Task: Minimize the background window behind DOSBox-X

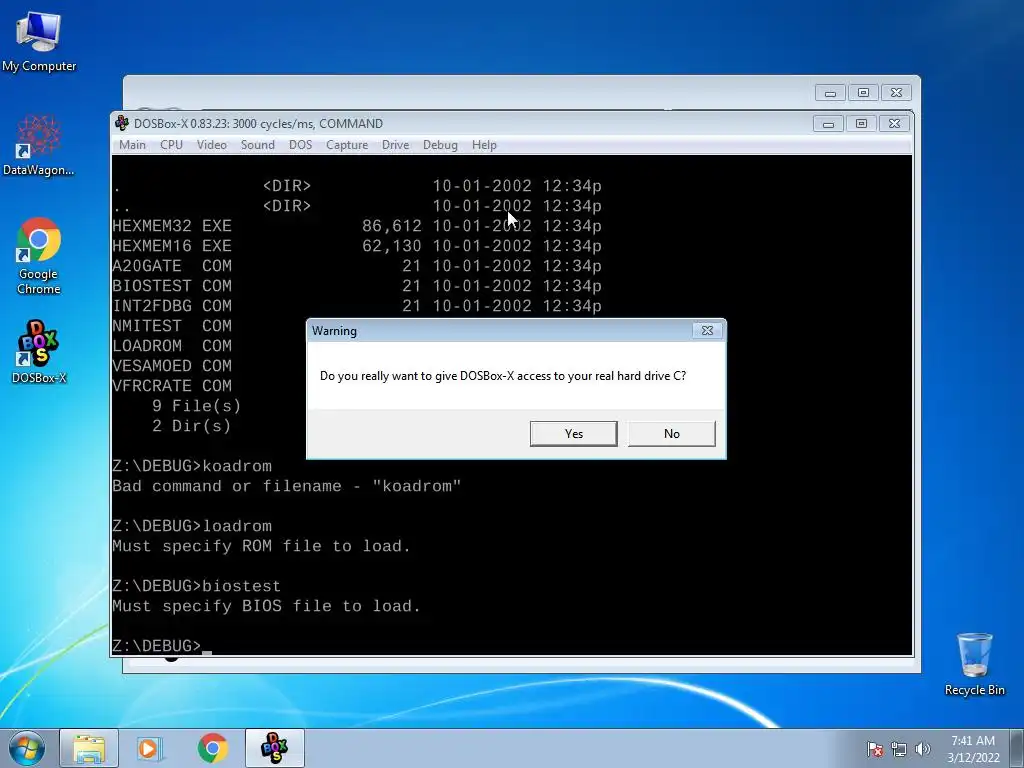Action: [830, 93]
